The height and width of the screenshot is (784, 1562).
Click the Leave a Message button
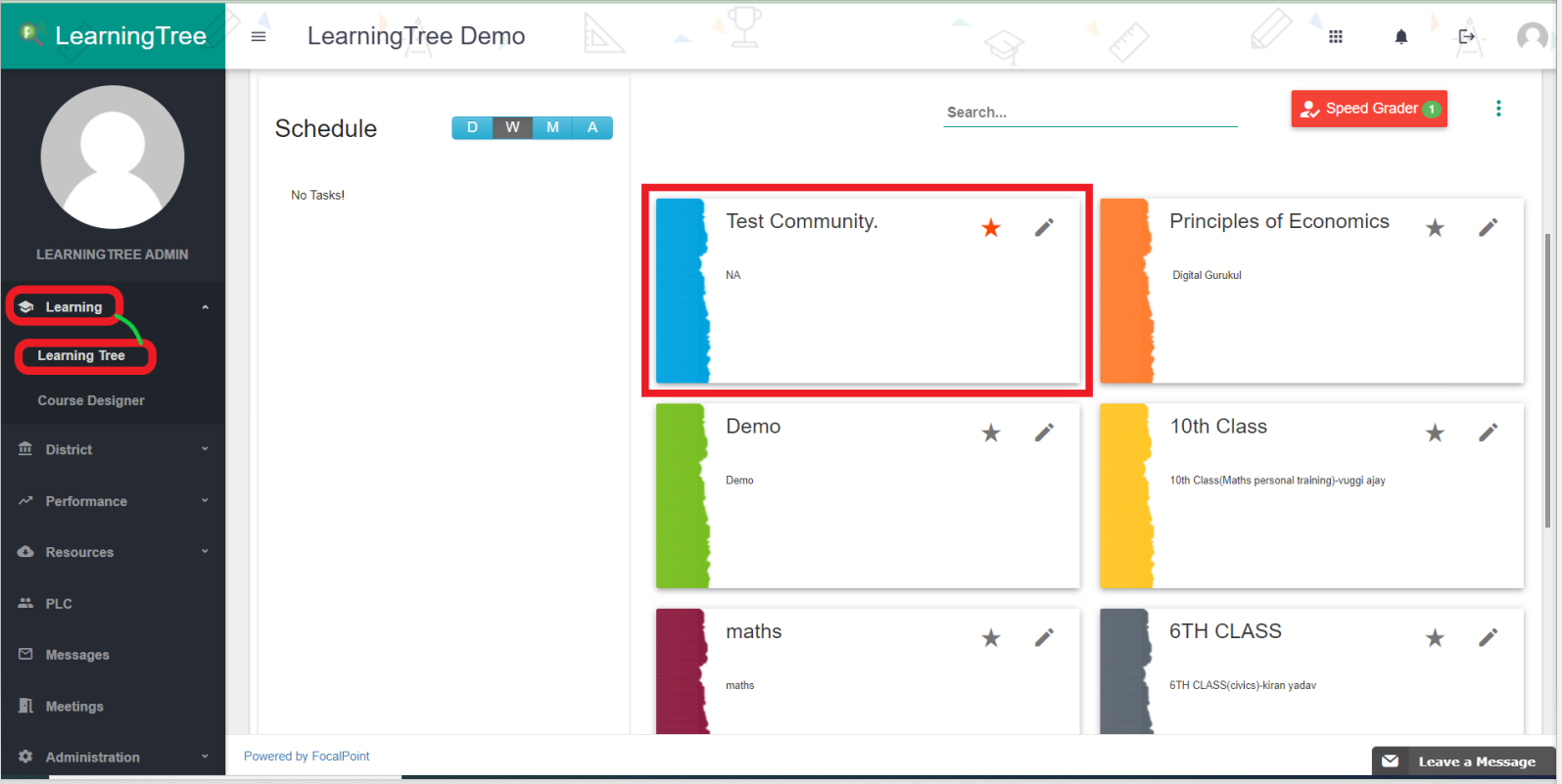click(1463, 761)
